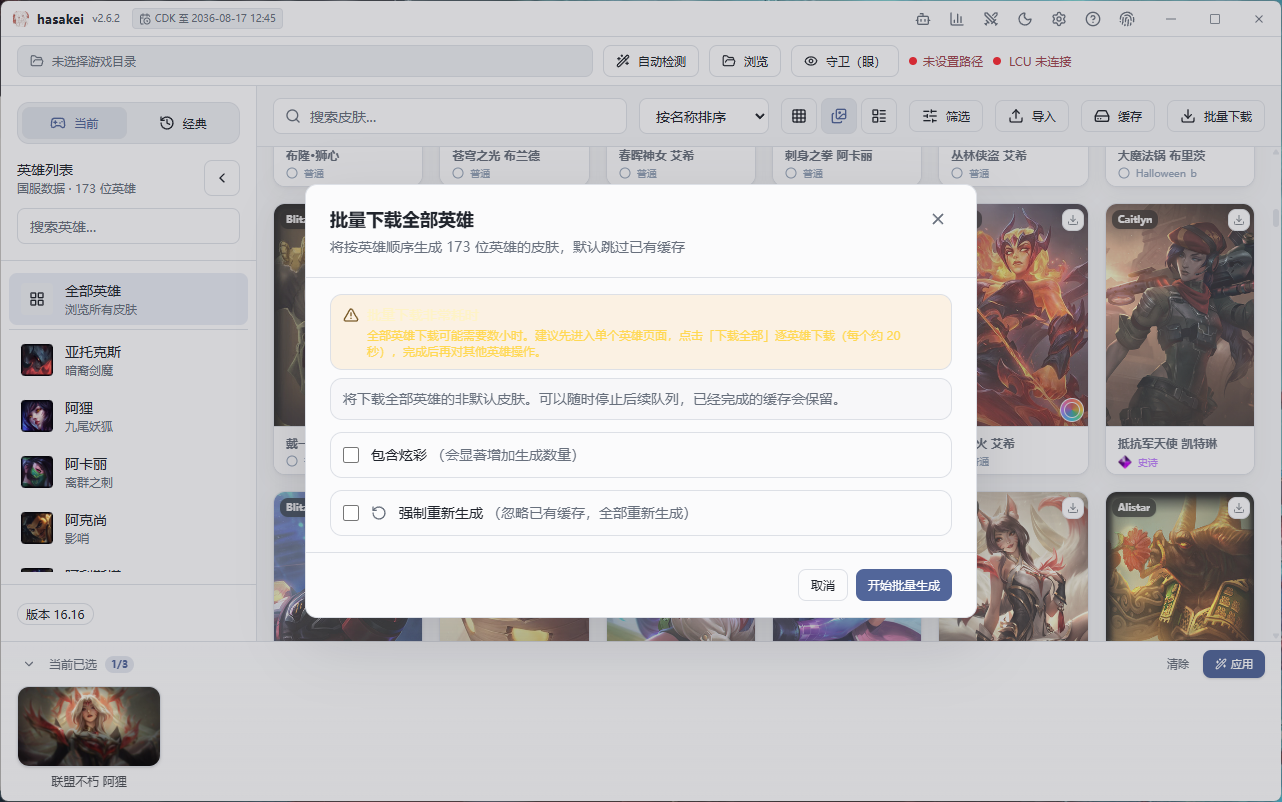The width and height of the screenshot is (1282, 802).
Task: Select Halloween b radio under 大魔法锅 布里茨
Action: pyautogui.click(x=1124, y=173)
